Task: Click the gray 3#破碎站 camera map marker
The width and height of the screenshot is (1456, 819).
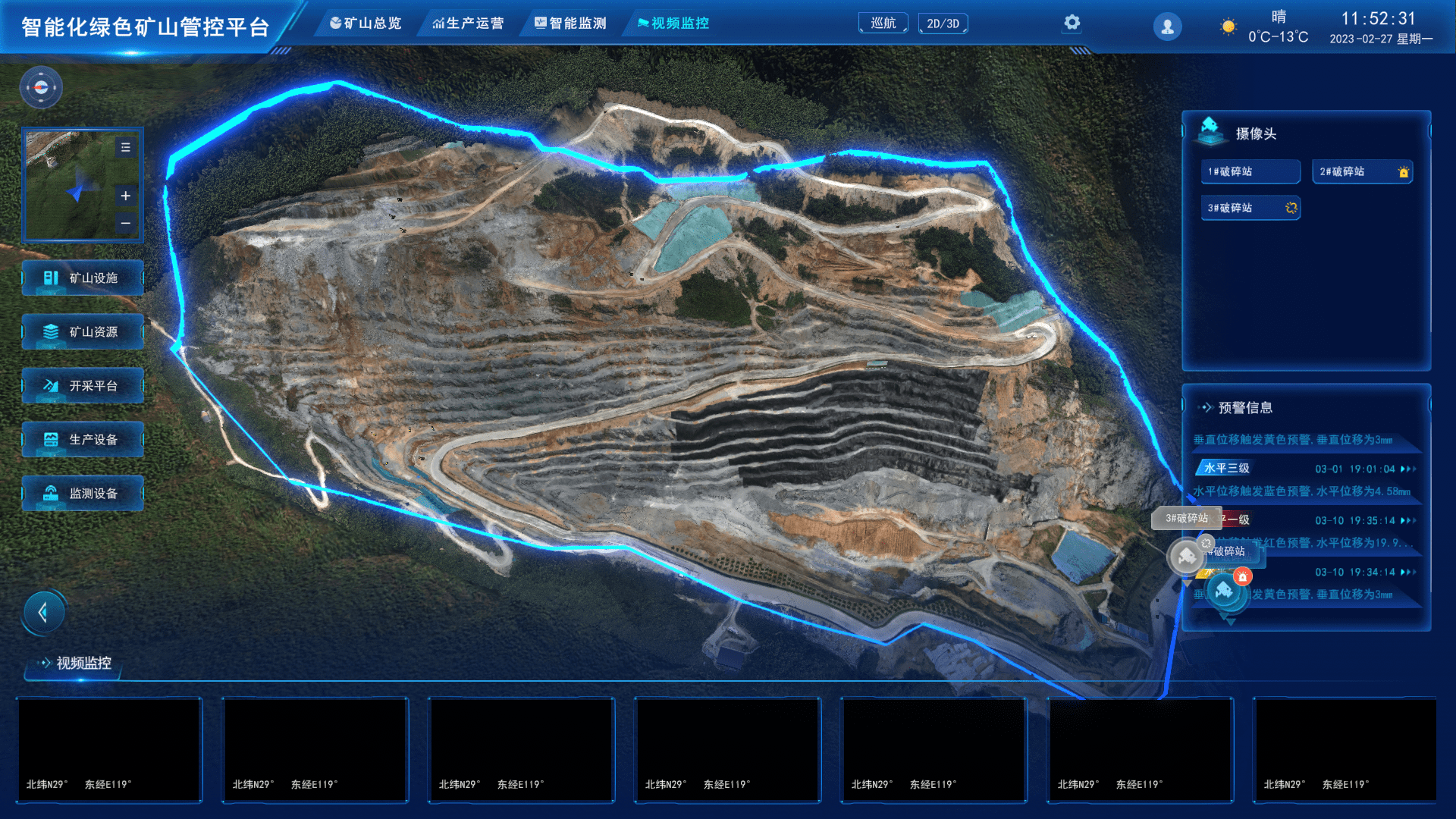Action: 1187,557
